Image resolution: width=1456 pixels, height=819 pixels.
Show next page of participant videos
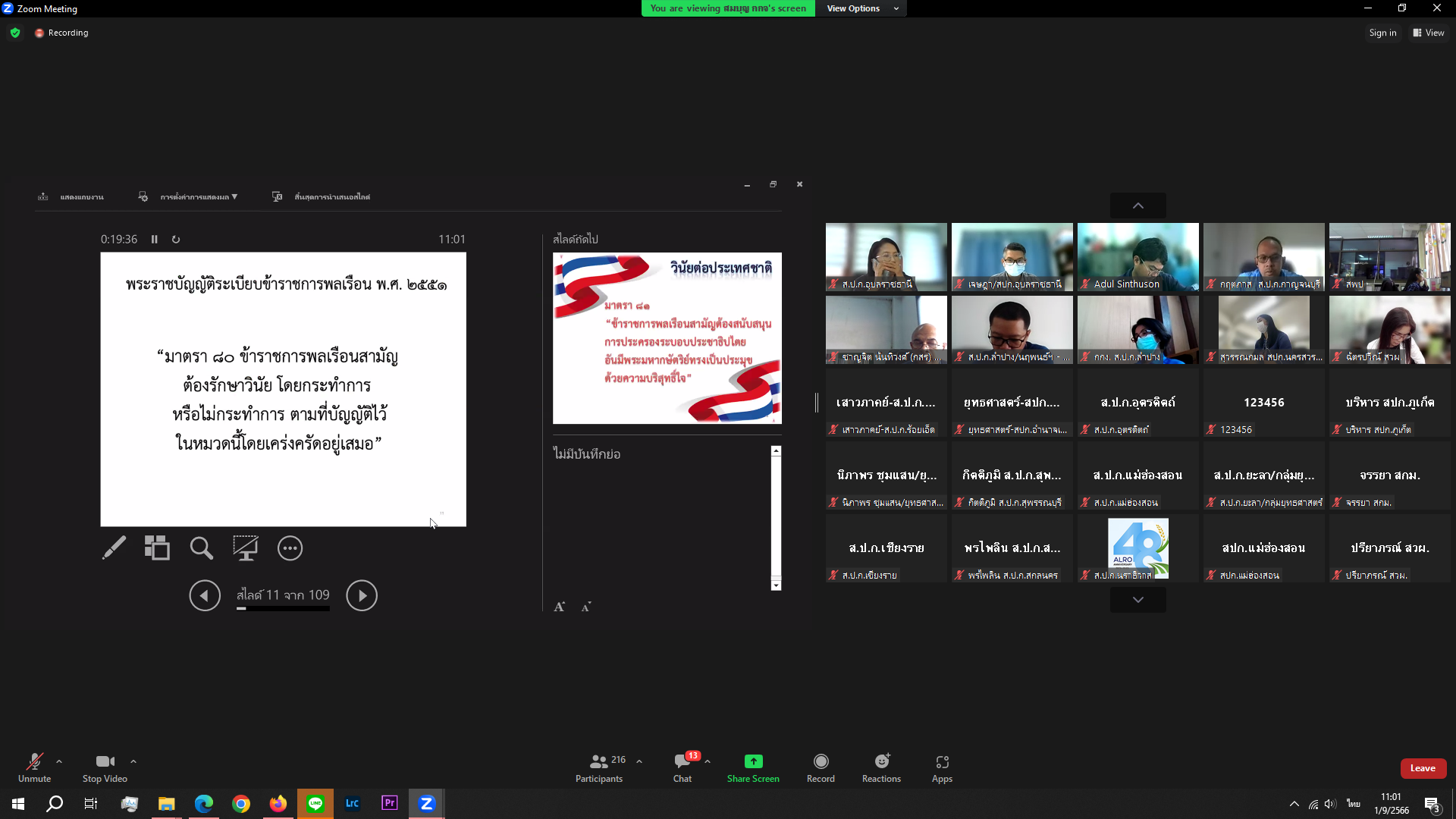1137,600
